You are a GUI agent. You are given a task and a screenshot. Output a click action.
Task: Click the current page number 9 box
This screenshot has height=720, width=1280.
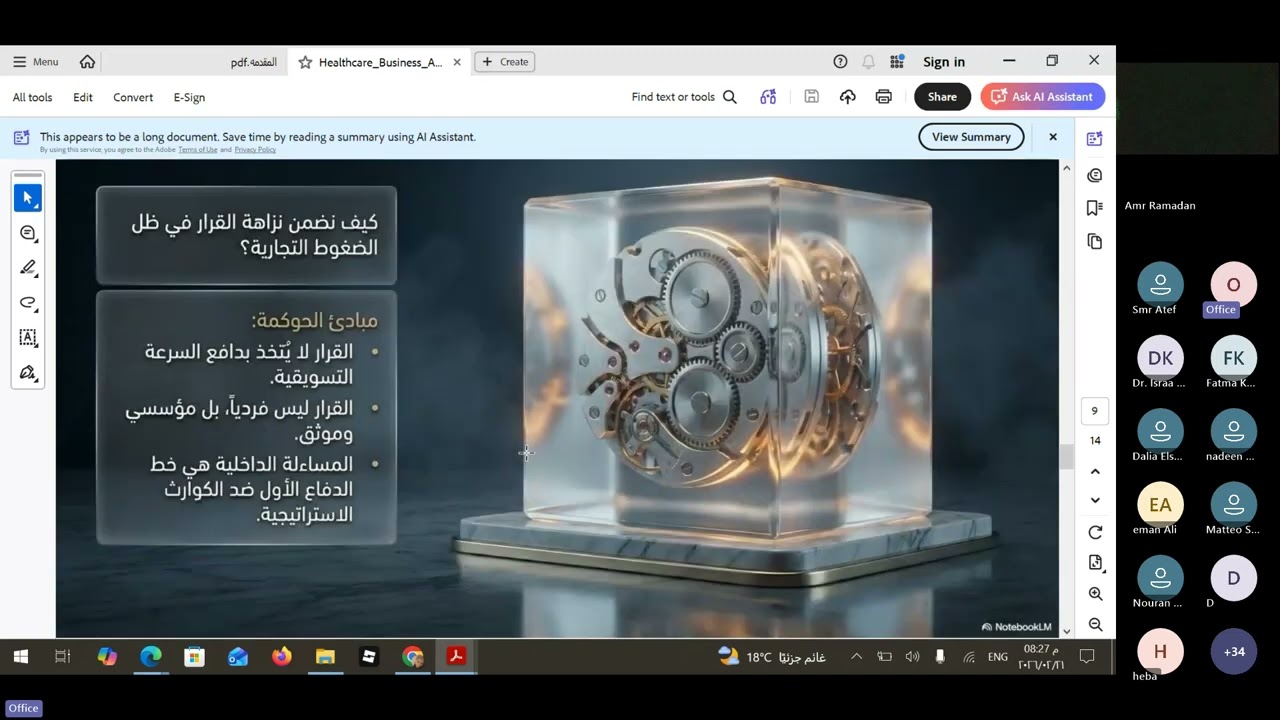pos(1095,411)
